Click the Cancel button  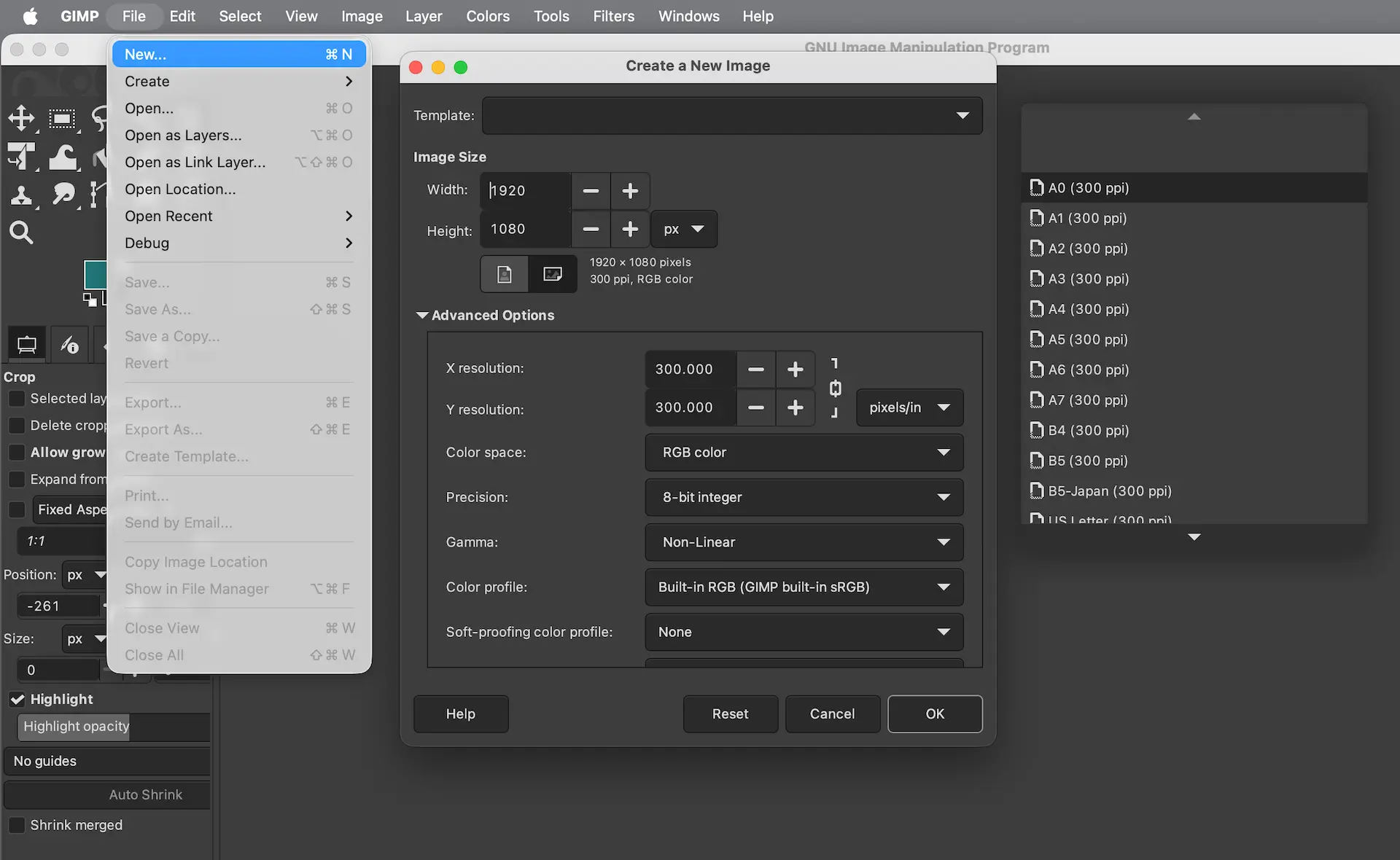[x=832, y=714]
